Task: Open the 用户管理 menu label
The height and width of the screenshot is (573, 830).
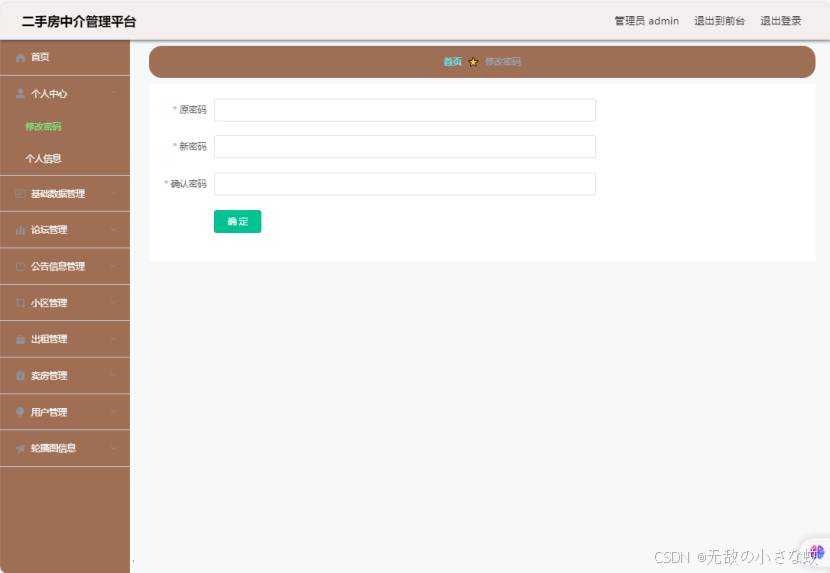Action: [x=49, y=412]
